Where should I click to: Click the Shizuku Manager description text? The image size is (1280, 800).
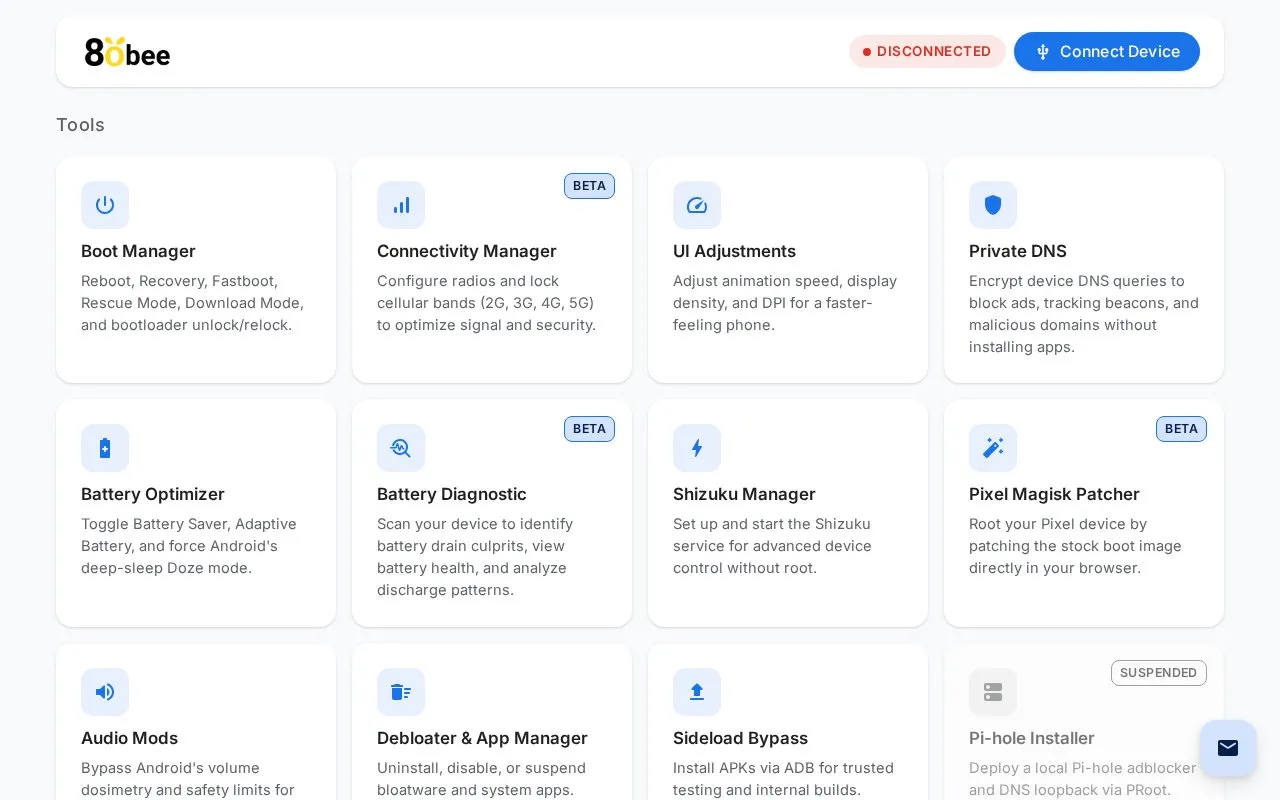tap(772, 546)
